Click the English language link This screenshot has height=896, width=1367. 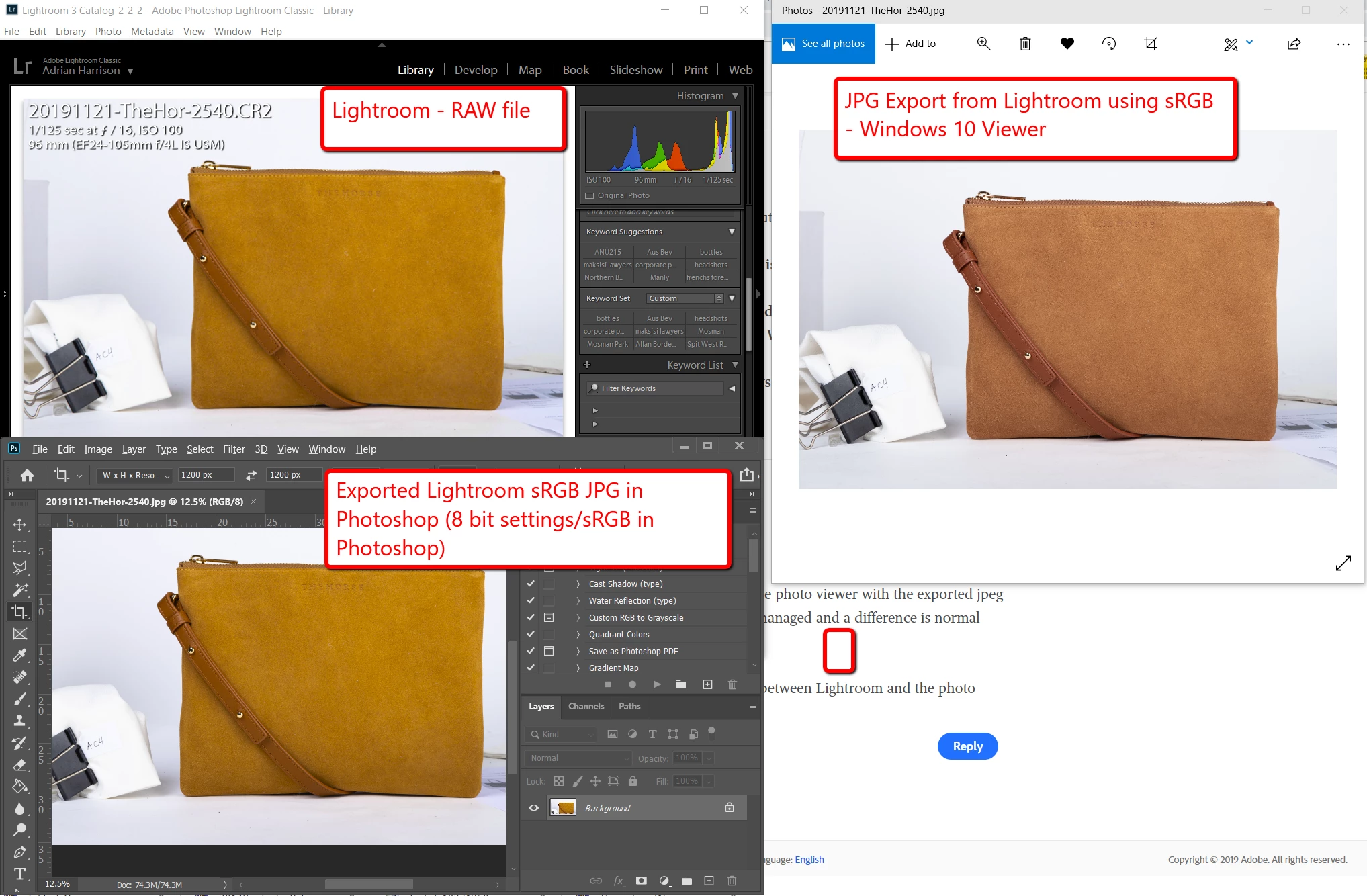(x=809, y=860)
